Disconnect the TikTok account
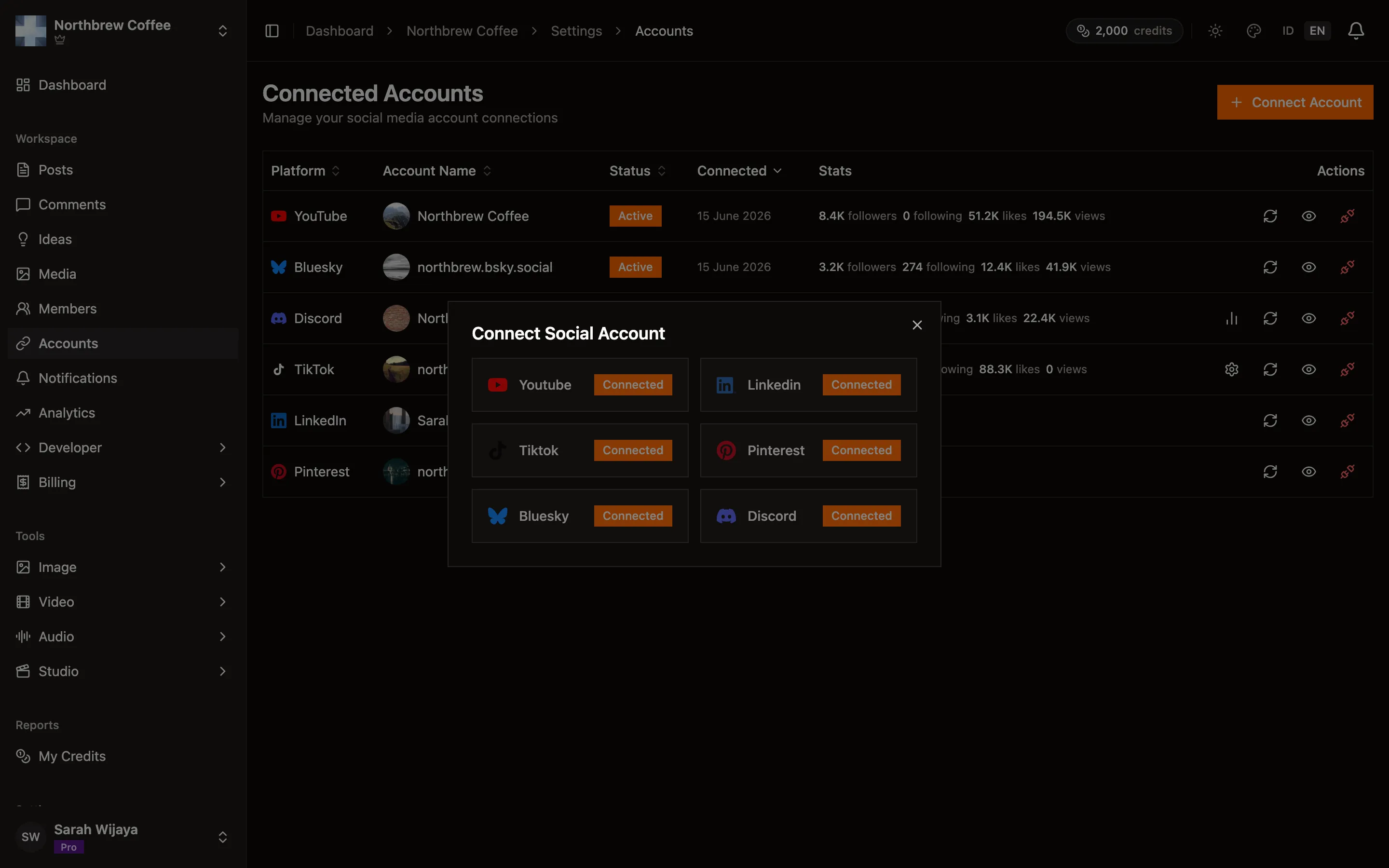The height and width of the screenshot is (868, 1389). (1347, 369)
